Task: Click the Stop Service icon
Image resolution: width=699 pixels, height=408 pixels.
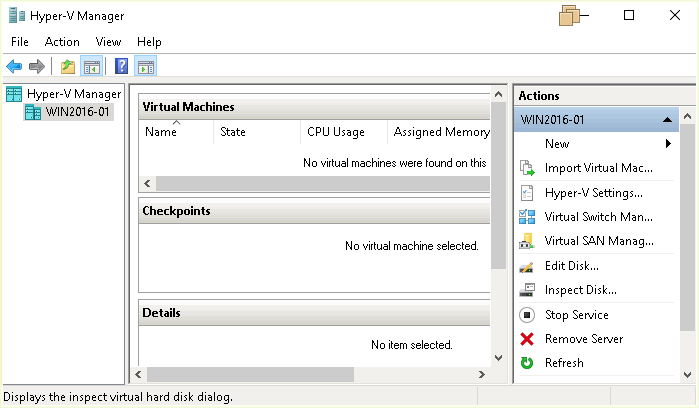Action: [527, 315]
